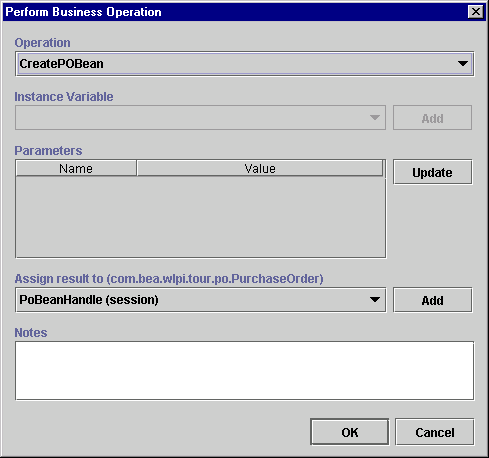The height and width of the screenshot is (458, 489).
Task: Click the Value column header
Action: tap(260, 168)
